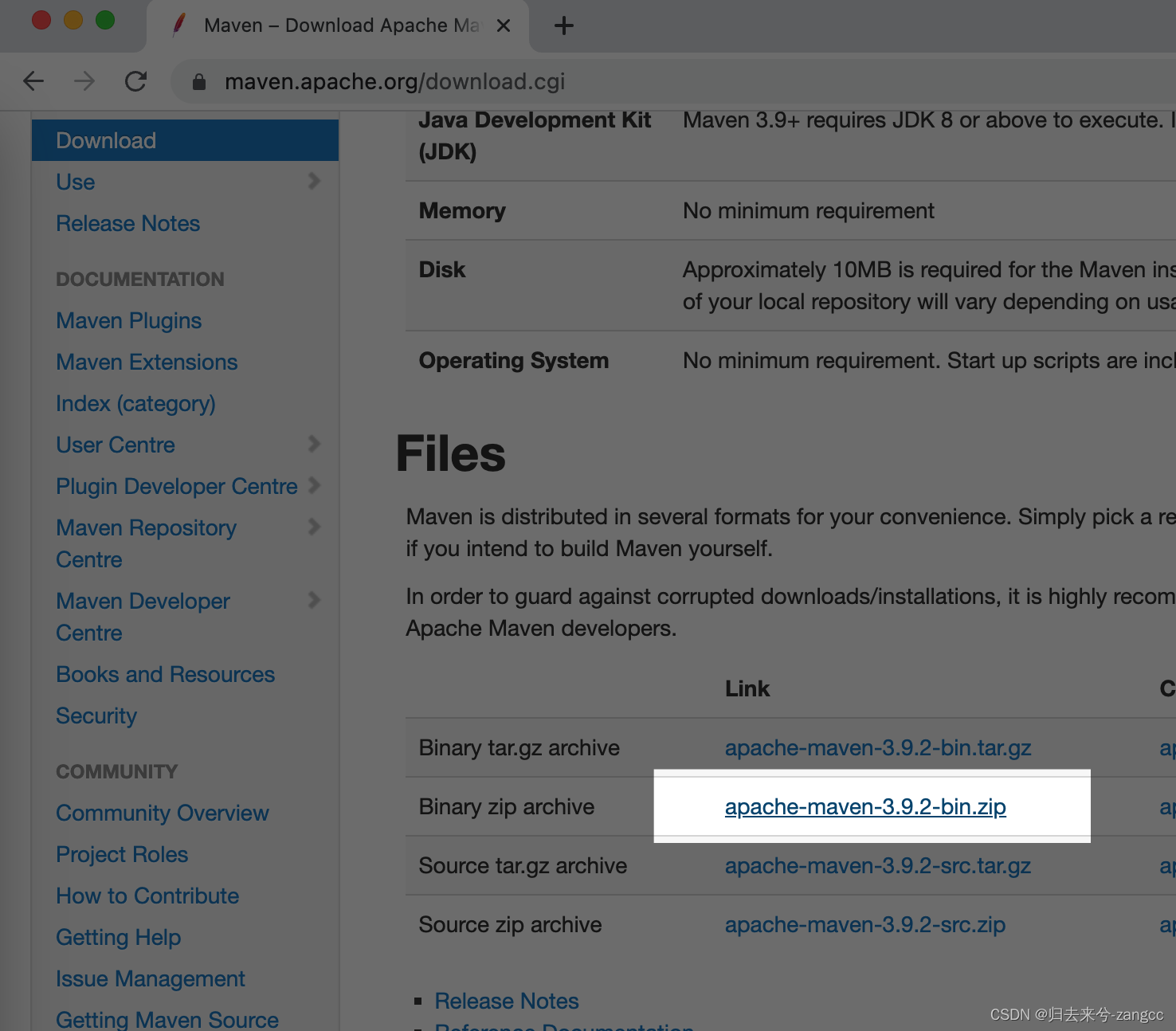Screen dimensions: 1176x1031
Task: Click the 'Disk' requirement label
Action: pyautogui.click(x=442, y=269)
